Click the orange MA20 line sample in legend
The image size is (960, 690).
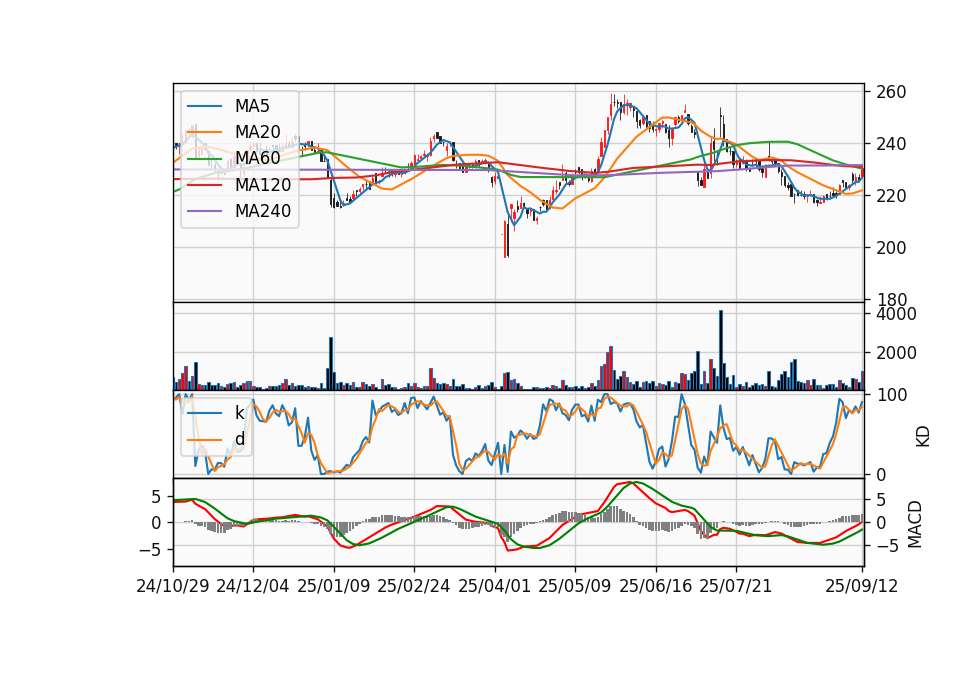tap(204, 132)
